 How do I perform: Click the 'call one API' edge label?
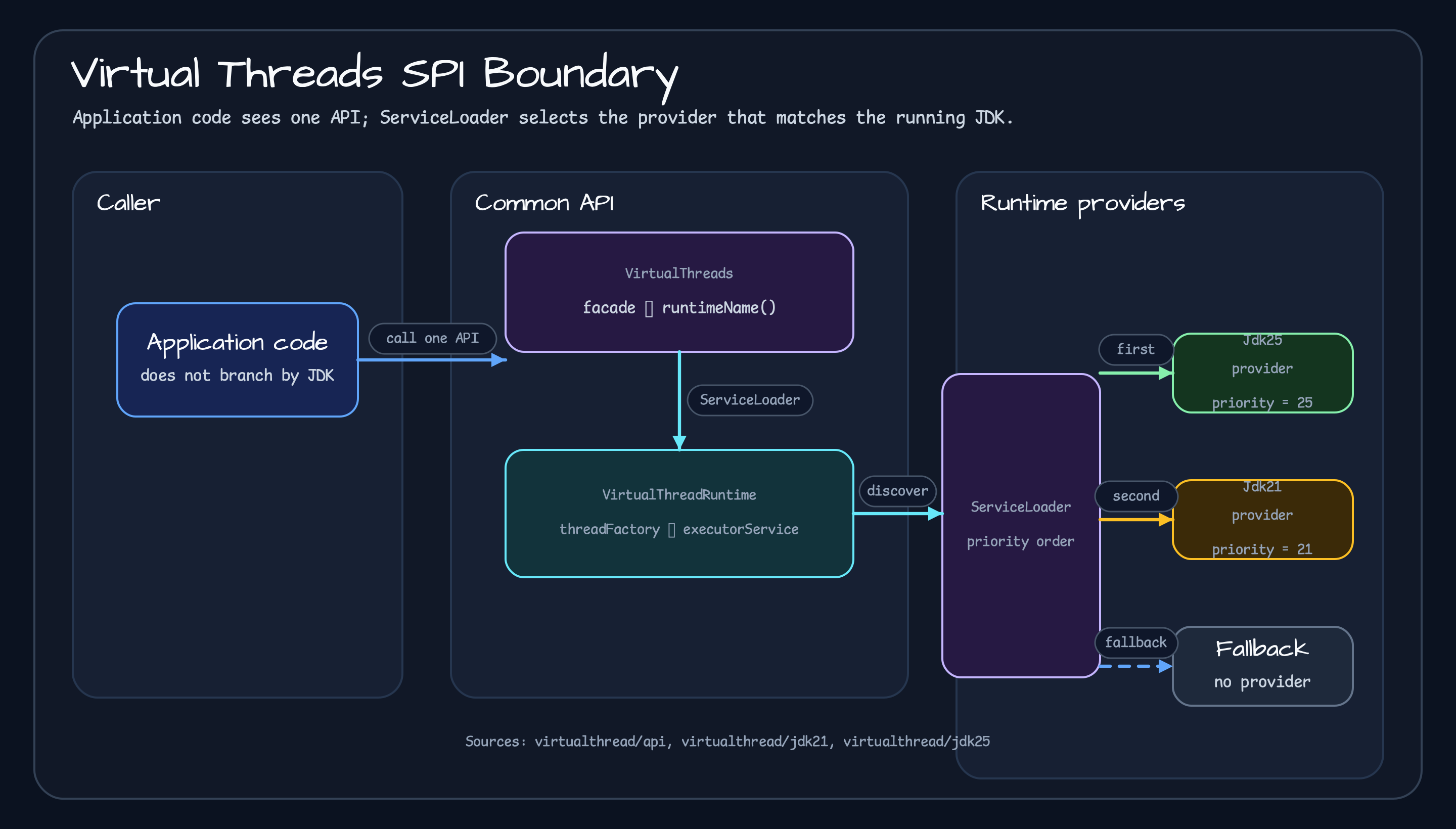click(x=433, y=338)
